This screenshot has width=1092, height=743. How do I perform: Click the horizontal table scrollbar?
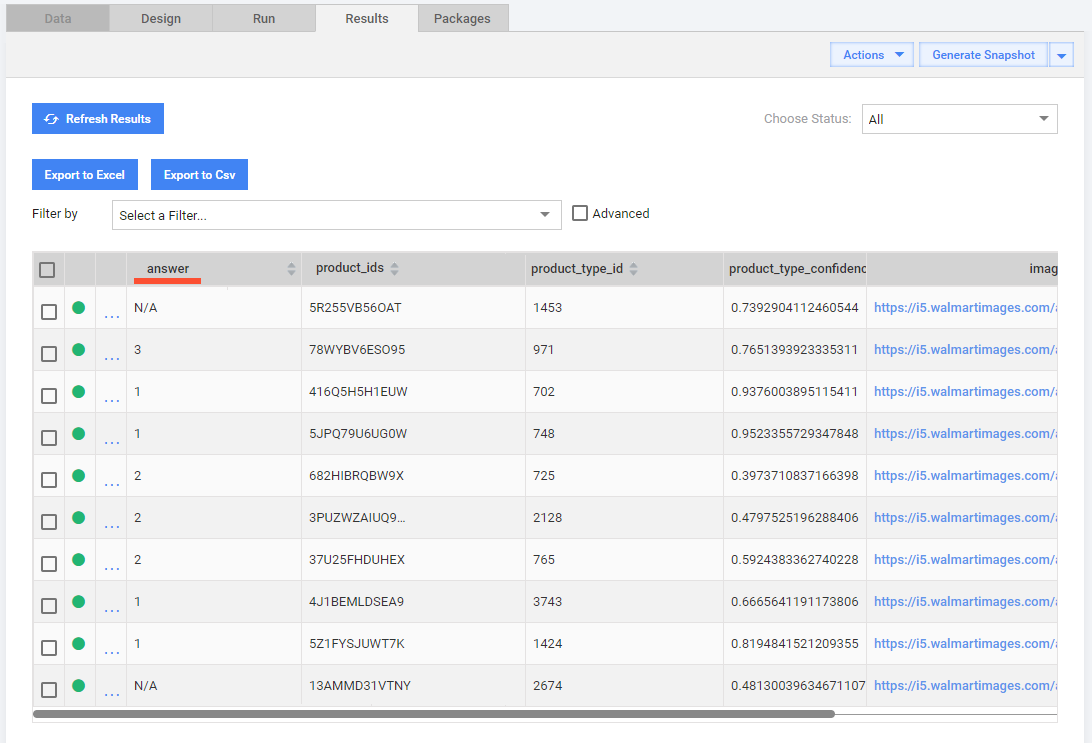tap(433, 714)
